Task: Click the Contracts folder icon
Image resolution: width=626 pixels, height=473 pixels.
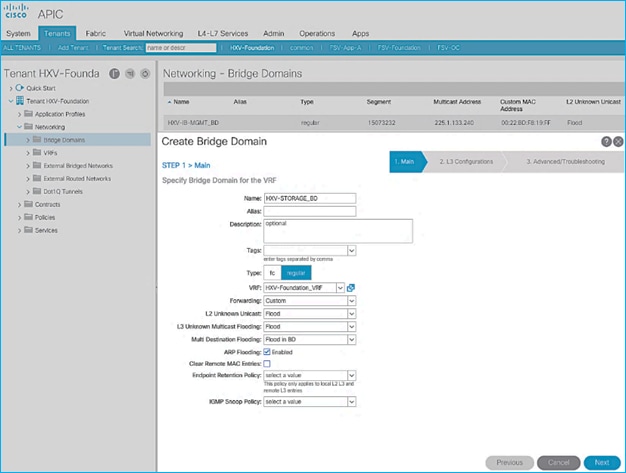Action: coord(28,204)
